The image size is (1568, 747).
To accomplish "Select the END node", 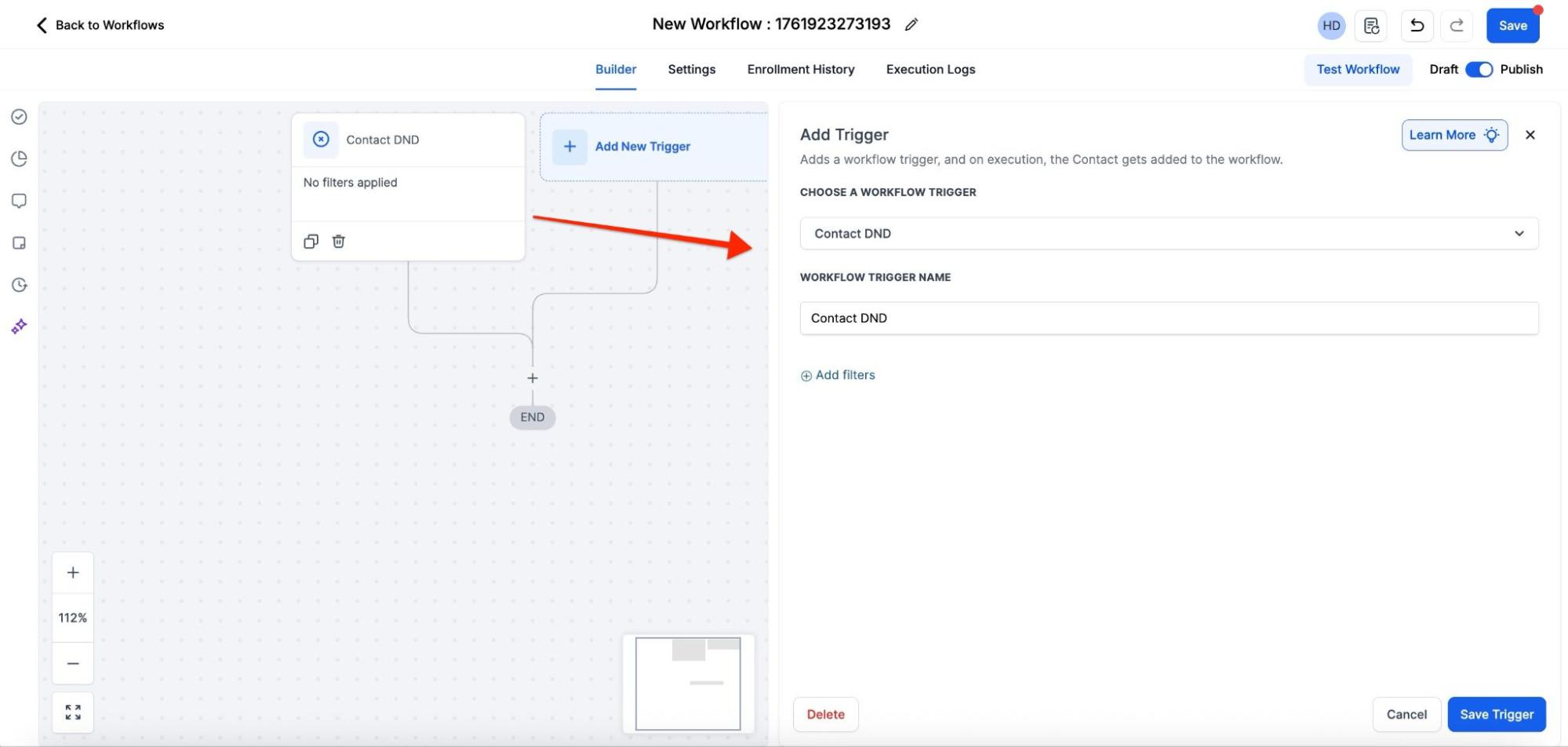I will (x=533, y=417).
